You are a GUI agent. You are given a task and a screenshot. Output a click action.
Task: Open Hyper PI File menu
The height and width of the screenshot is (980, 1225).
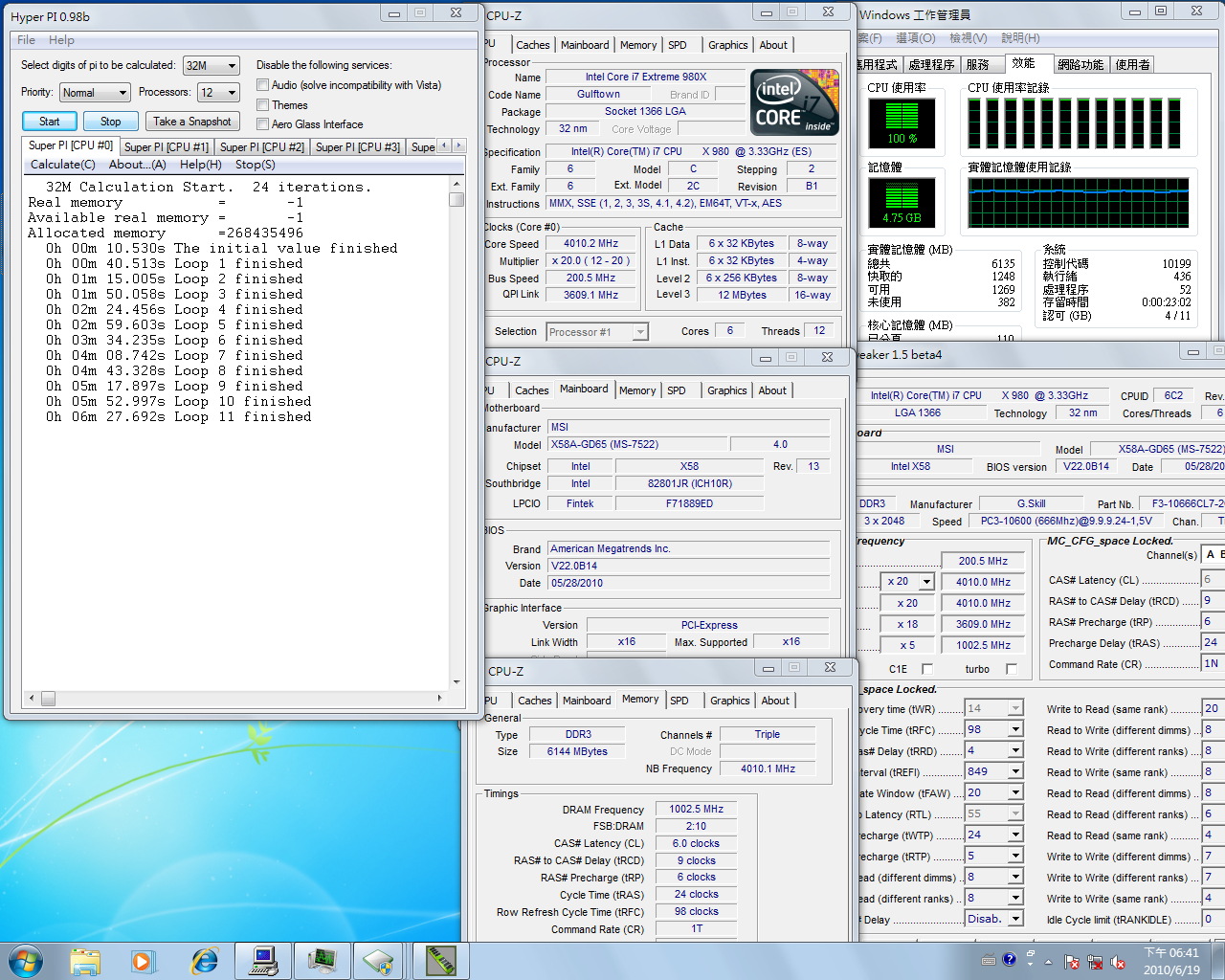pos(26,40)
